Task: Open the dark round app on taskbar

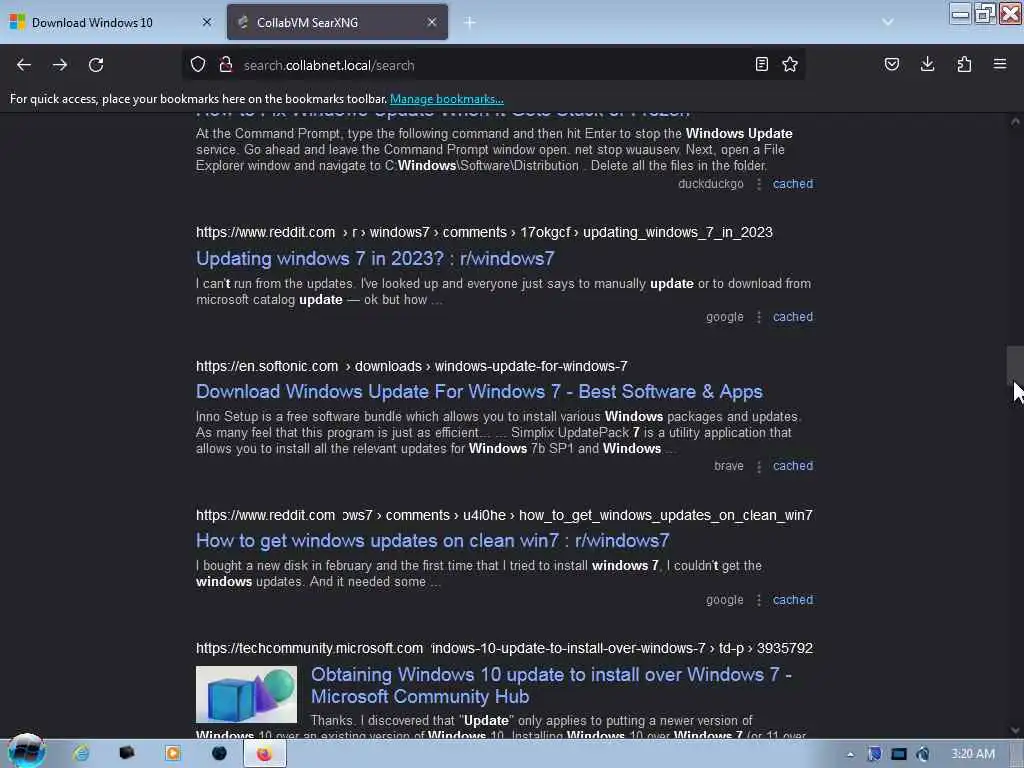Action: [x=219, y=753]
